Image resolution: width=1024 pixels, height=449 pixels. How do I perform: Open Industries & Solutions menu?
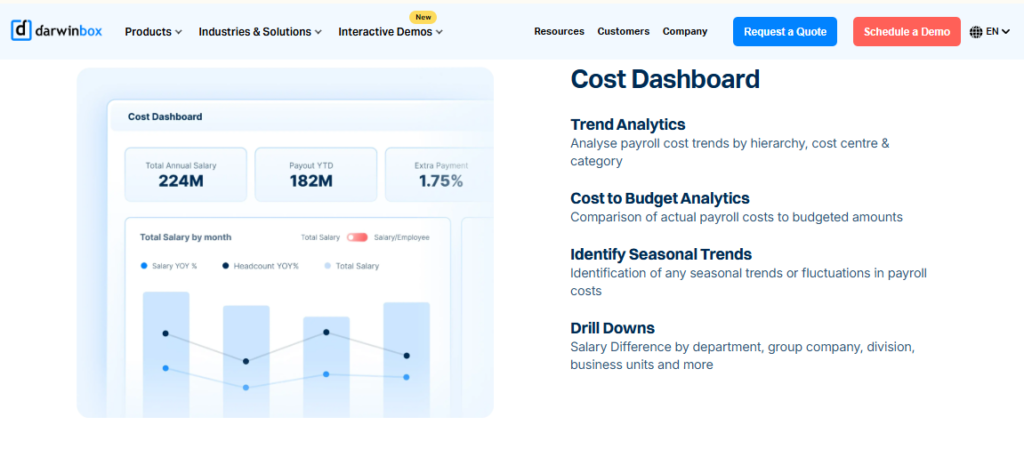click(260, 31)
